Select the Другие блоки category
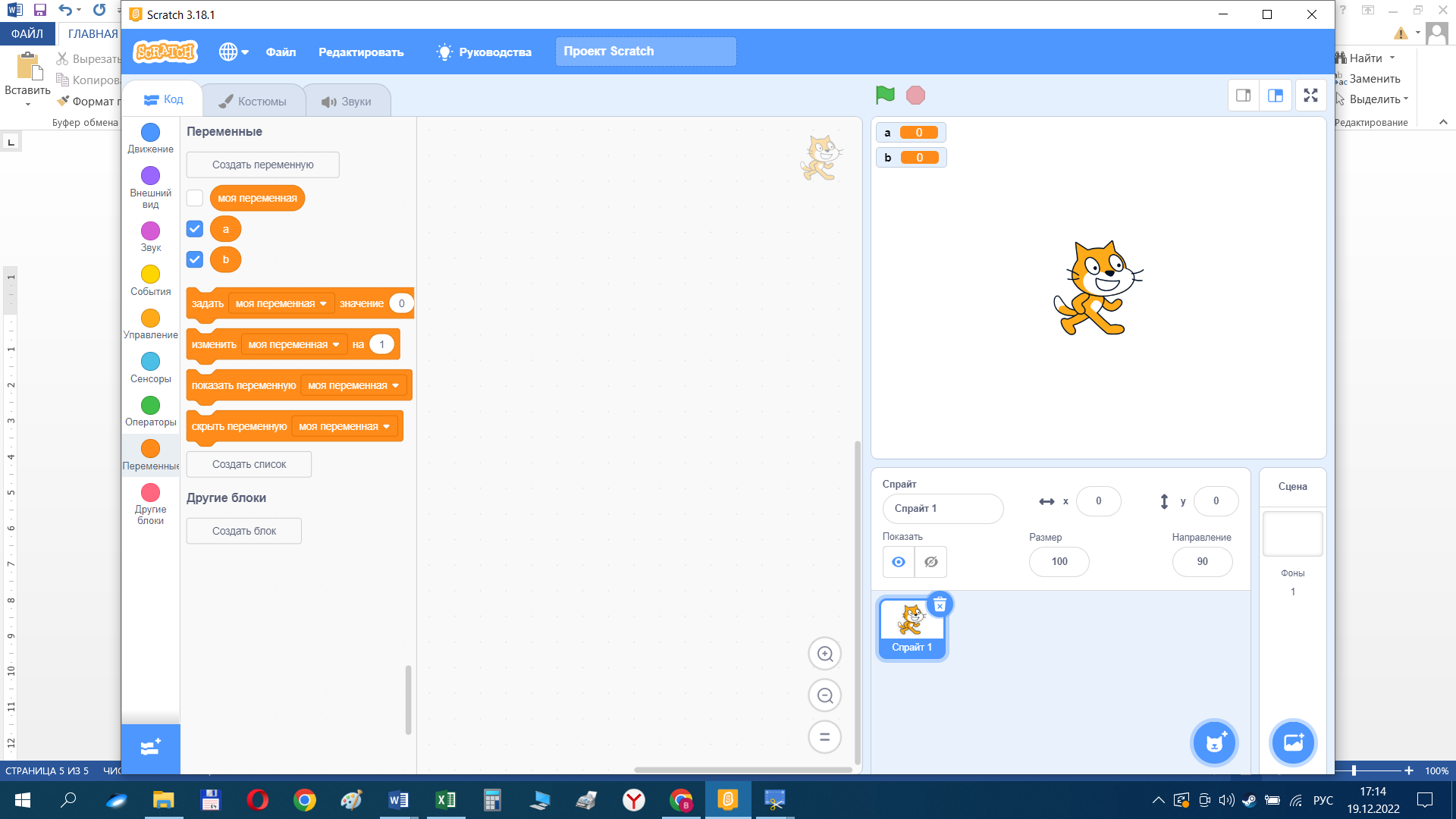 (x=150, y=504)
